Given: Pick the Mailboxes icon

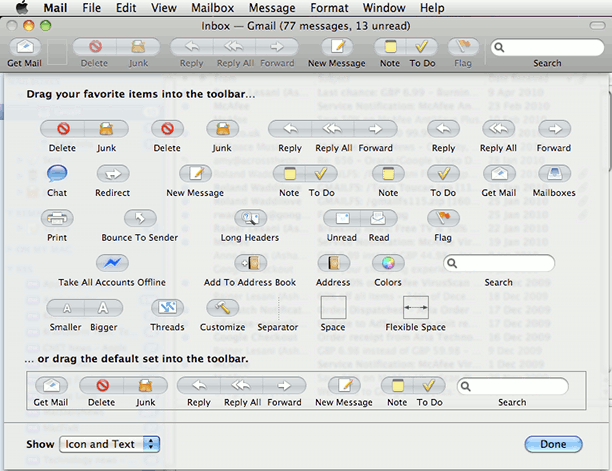Looking at the screenshot, I should tap(554, 174).
